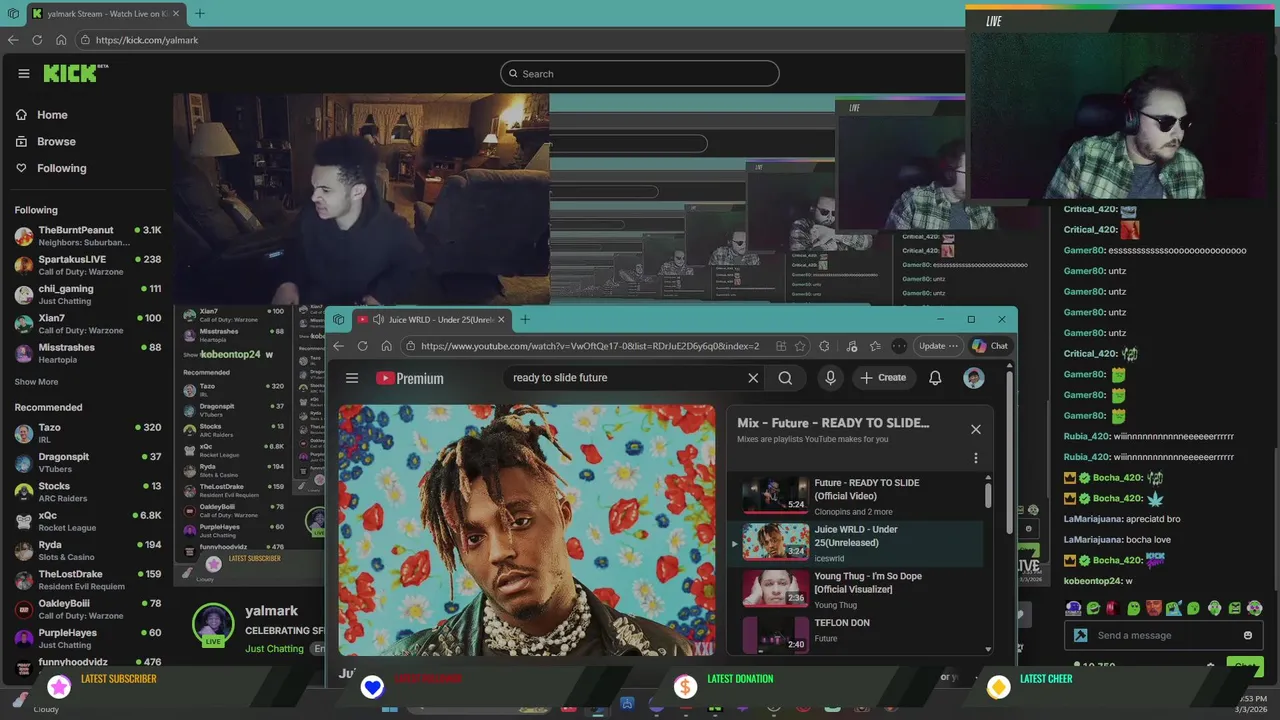Screen dimensions: 1280x720
Task: Click the Just Chatting category link
Action: coord(274,649)
